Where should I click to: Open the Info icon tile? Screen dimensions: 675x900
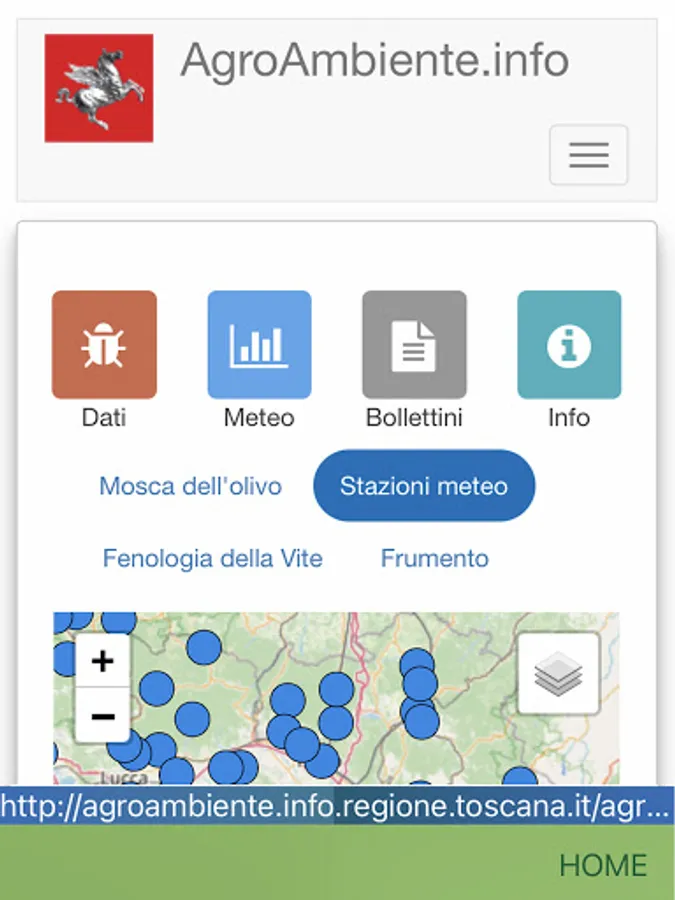pos(569,344)
